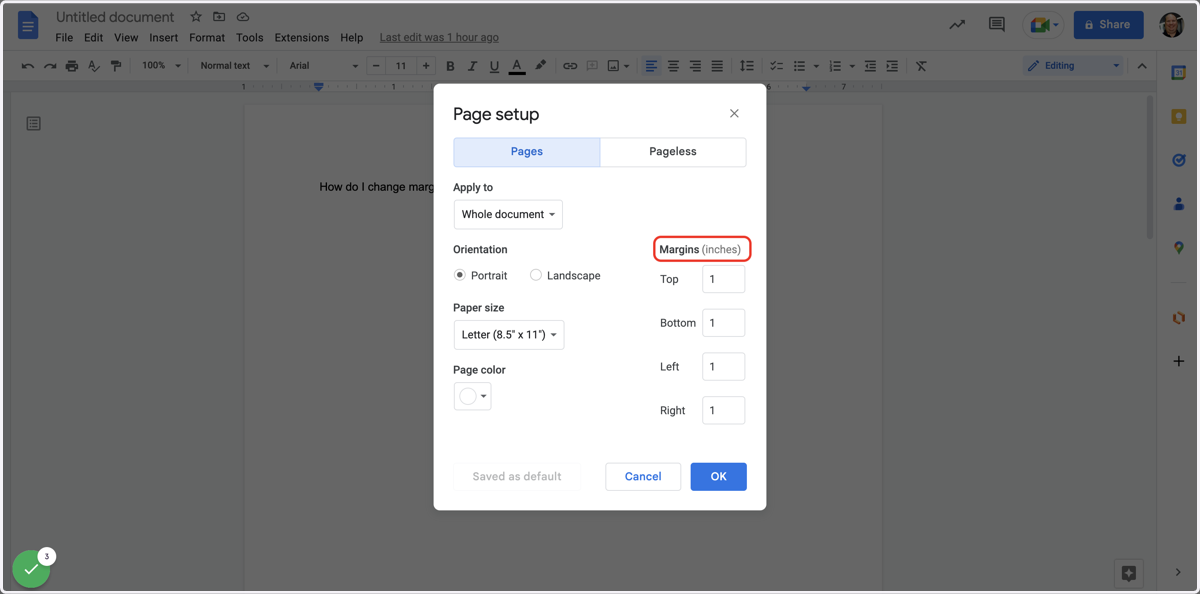The image size is (1200, 594).
Task: Open Contacts side panel
Action: click(x=1179, y=204)
